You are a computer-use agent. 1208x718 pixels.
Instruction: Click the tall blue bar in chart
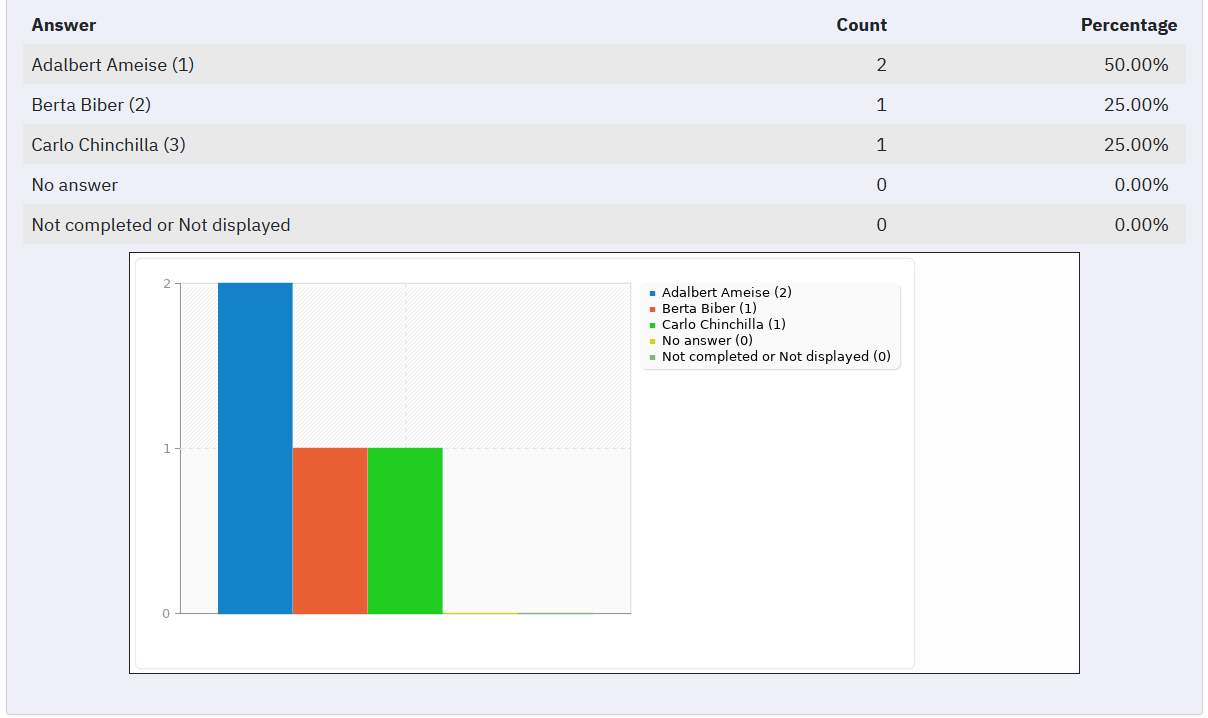click(x=255, y=448)
